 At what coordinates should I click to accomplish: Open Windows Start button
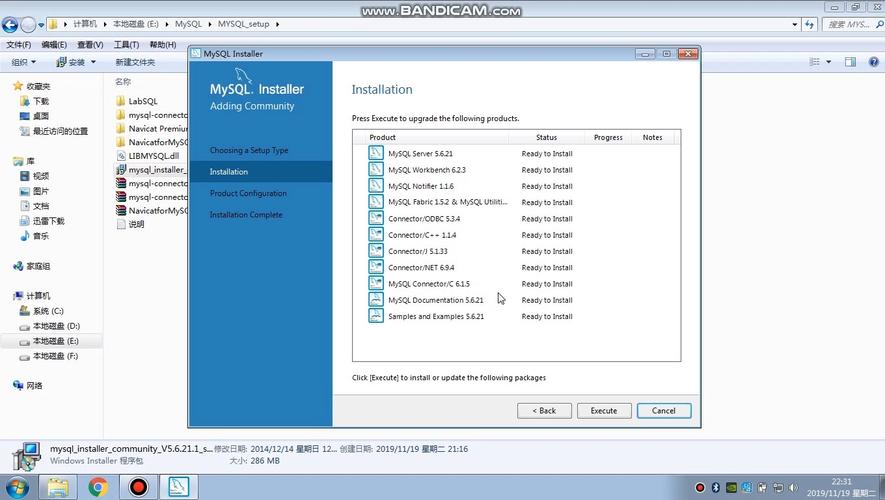coord(17,486)
